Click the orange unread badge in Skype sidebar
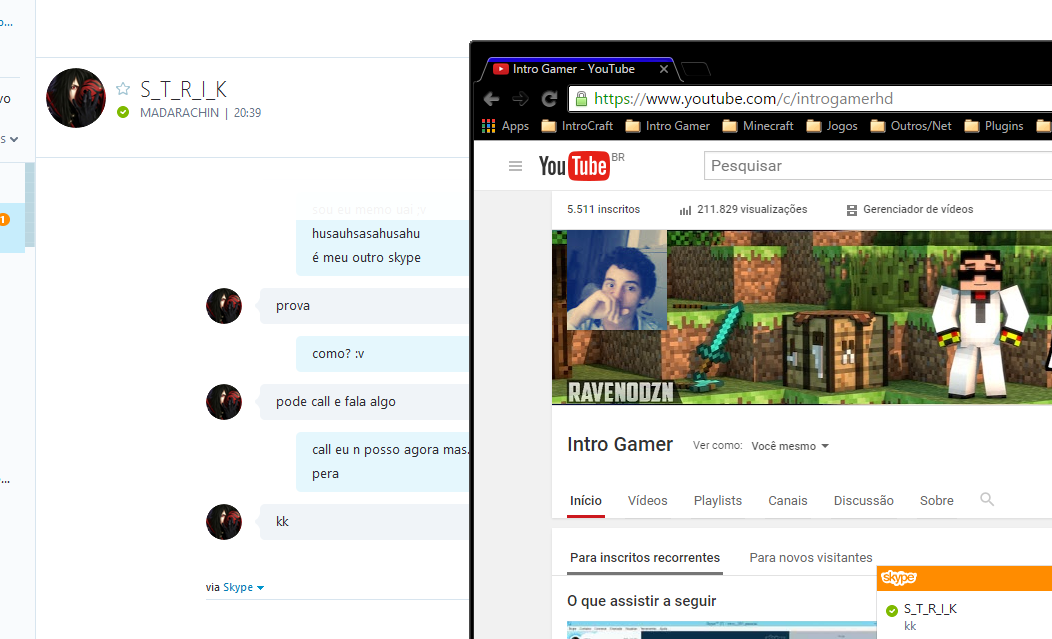This screenshot has height=639, width=1052. coord(3,219)
